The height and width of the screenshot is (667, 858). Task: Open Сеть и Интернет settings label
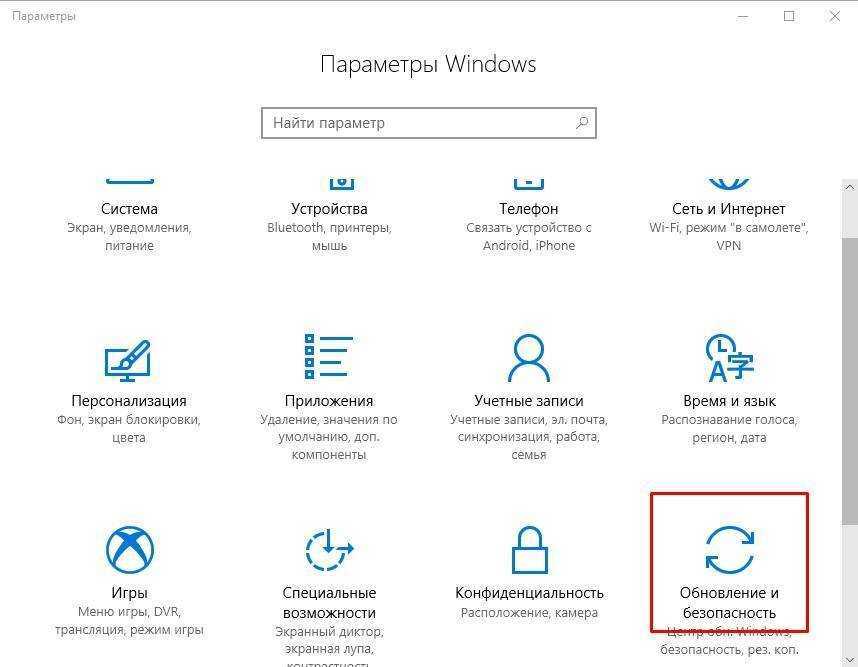(x=728, y=208)
